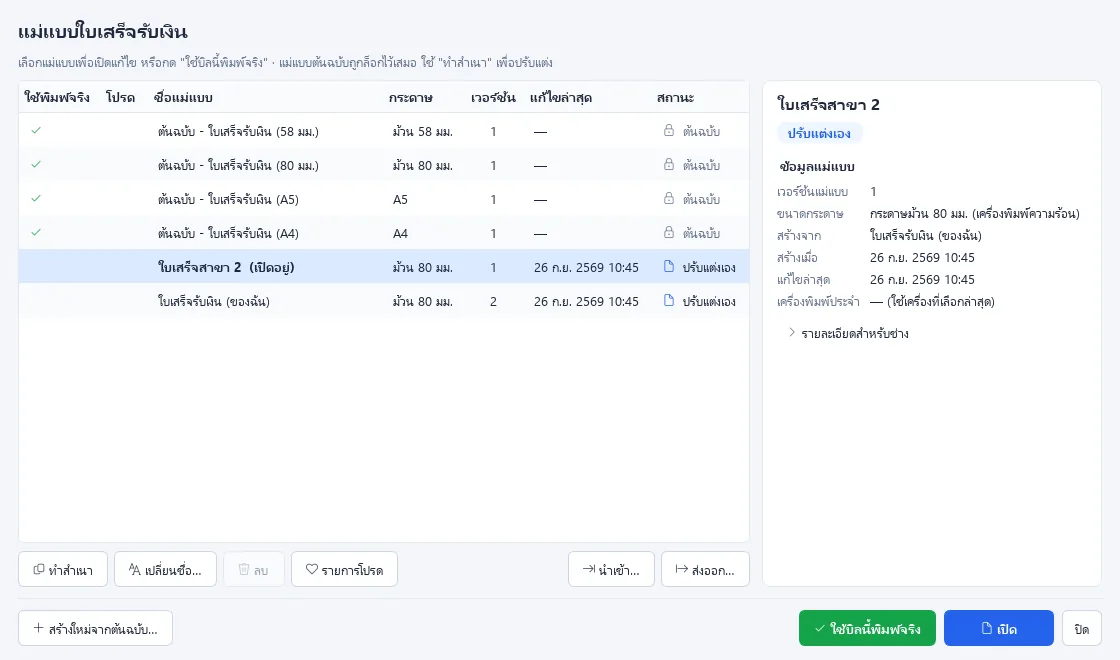Click the copy icon on the ทำสำเนา button

(39, 569)
